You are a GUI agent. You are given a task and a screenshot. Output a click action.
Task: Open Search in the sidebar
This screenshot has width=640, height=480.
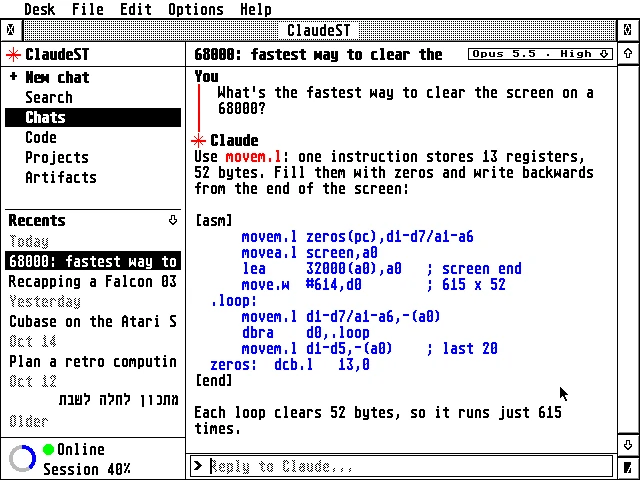pos(49,97)
